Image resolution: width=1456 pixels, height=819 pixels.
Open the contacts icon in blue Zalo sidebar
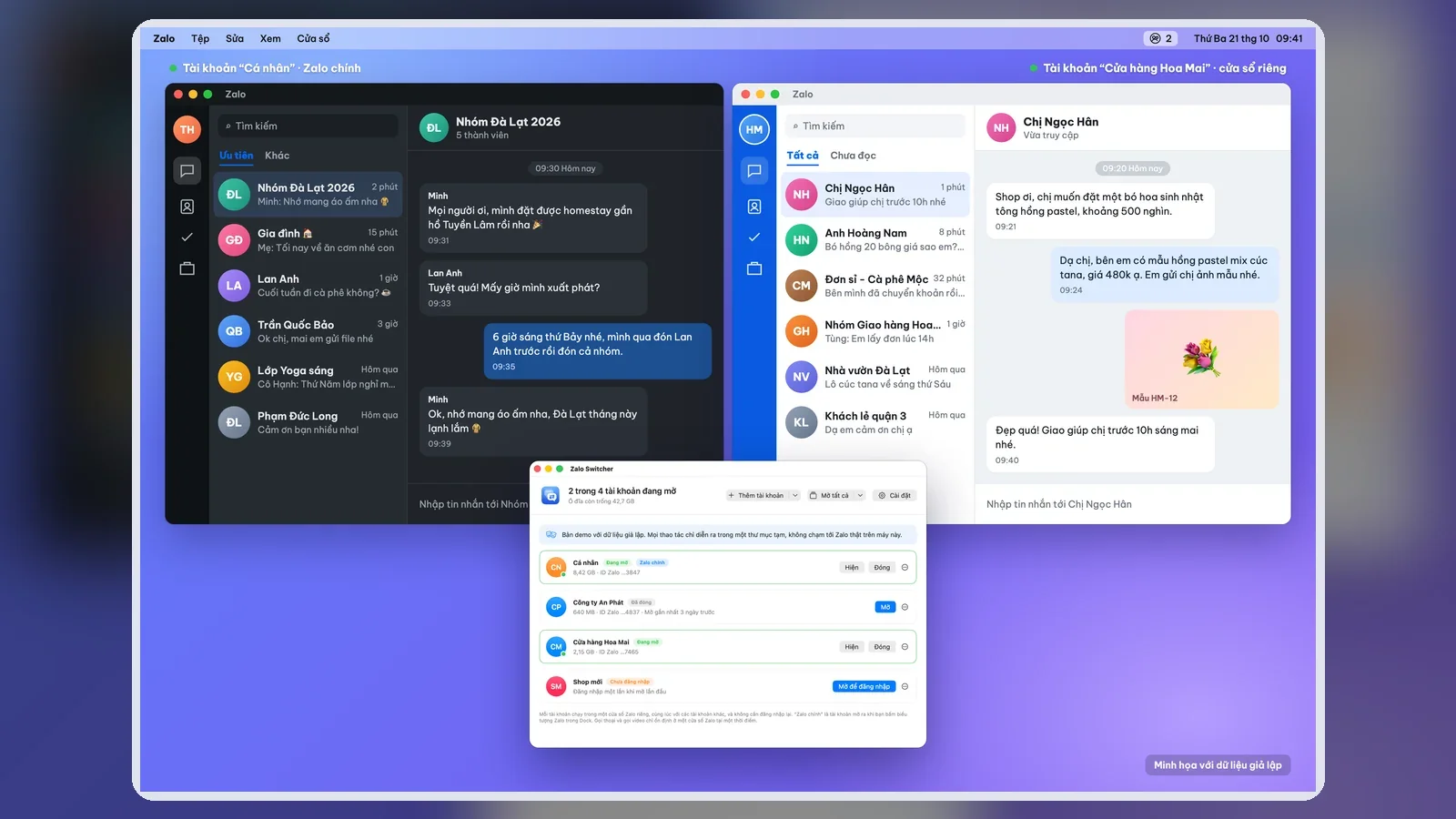pos(754,207)
